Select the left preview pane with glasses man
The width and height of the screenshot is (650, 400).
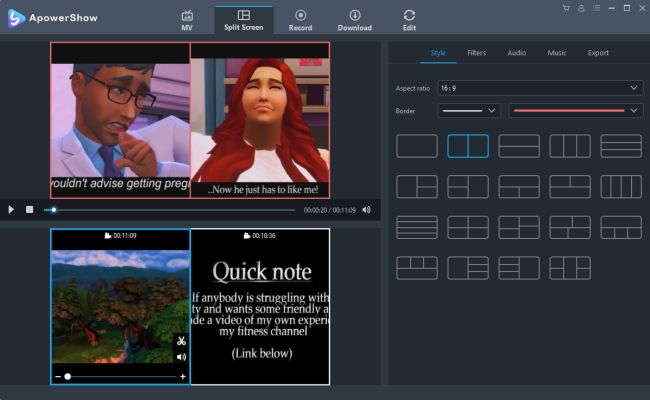(120, 120)
